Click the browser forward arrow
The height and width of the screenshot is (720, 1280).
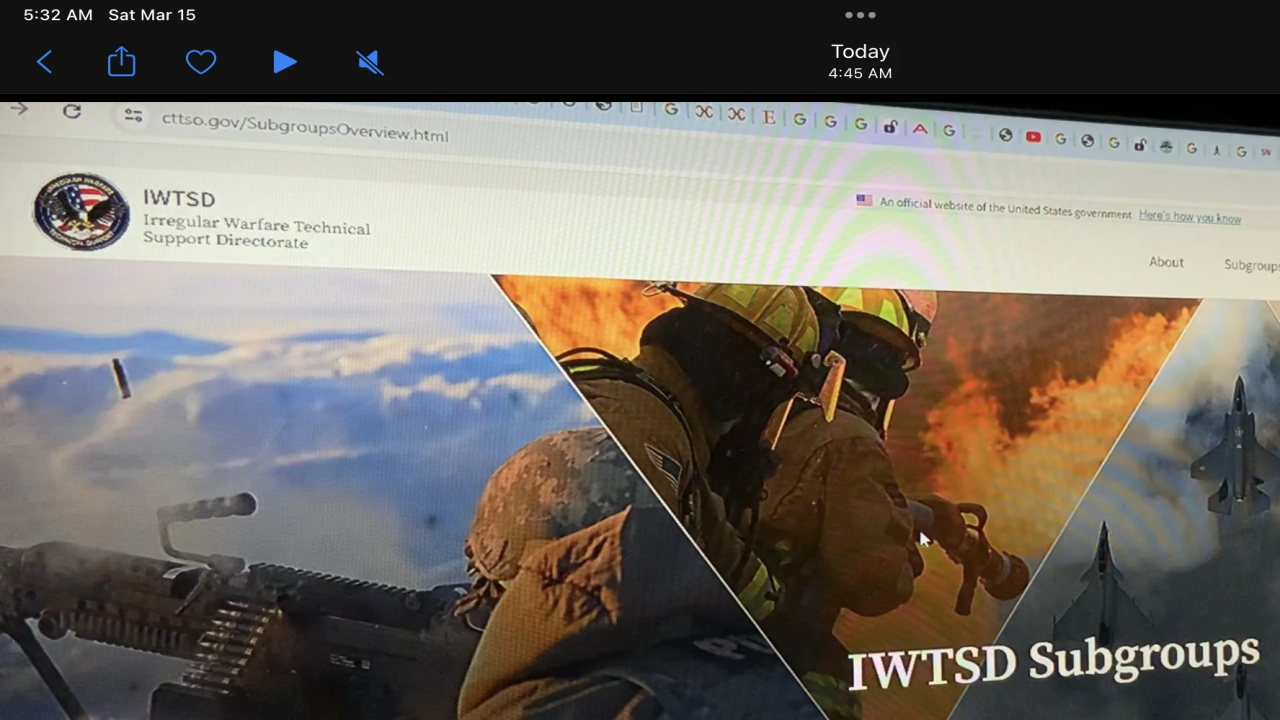click(x=19, y=108)
